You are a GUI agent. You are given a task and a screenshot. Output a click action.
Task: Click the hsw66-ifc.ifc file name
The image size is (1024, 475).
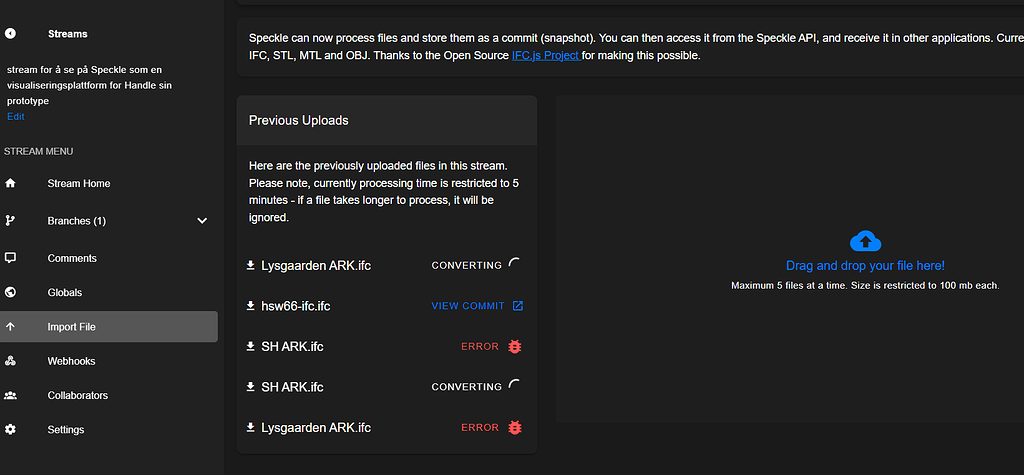point(295,306)
